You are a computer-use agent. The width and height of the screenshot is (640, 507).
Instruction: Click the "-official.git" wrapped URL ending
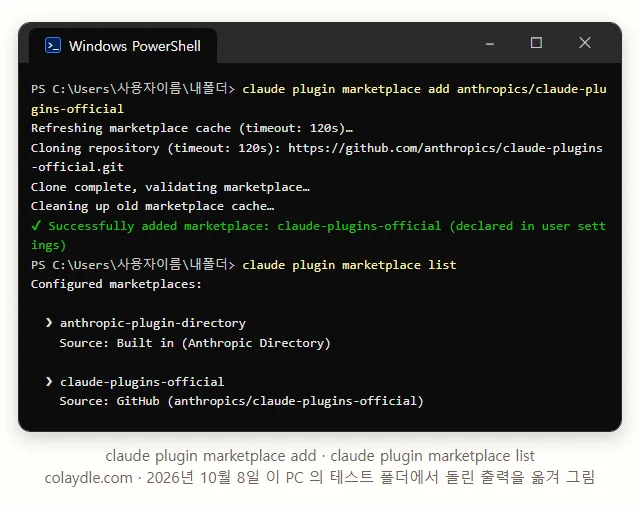coord(77,167)
